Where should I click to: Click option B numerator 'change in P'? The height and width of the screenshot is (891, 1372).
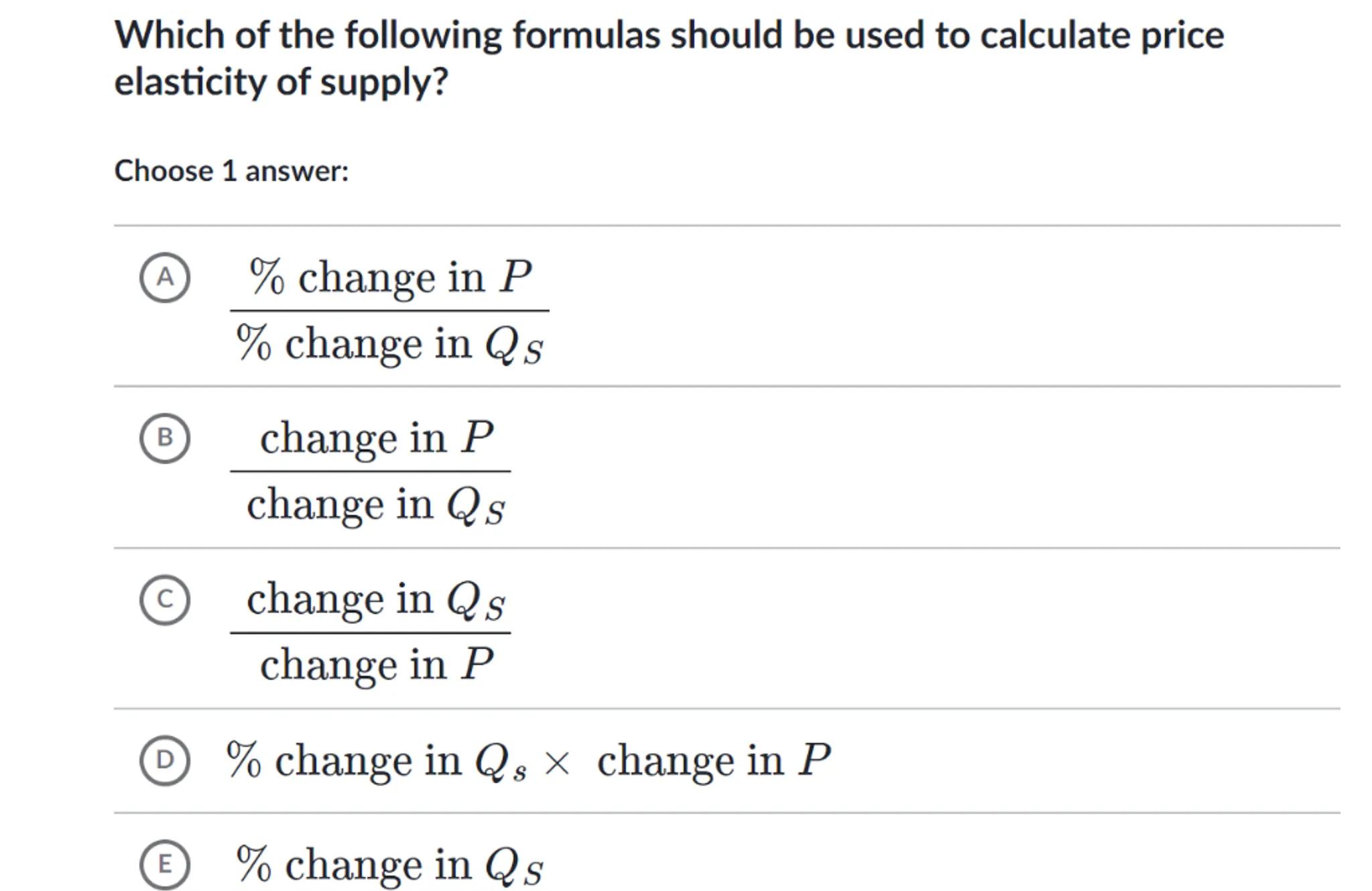(x=376, y=438)
